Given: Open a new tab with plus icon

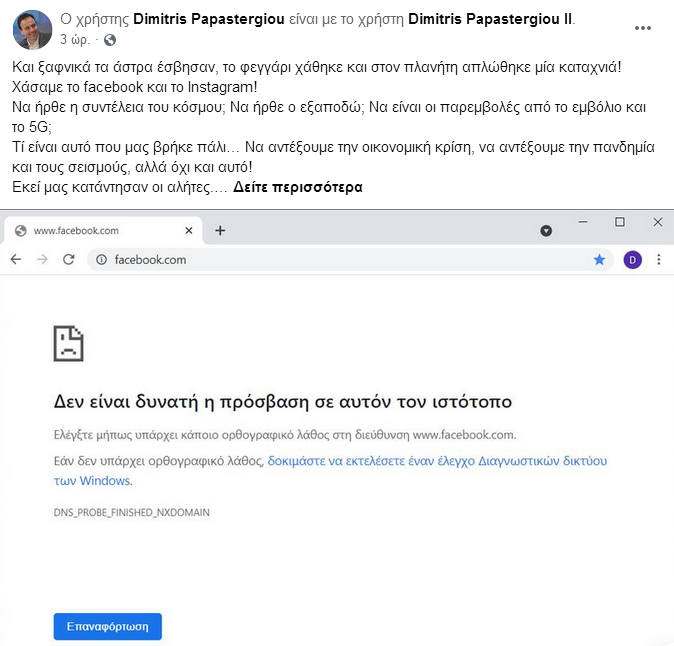Looking at the screenshot, I should point(220,230).
